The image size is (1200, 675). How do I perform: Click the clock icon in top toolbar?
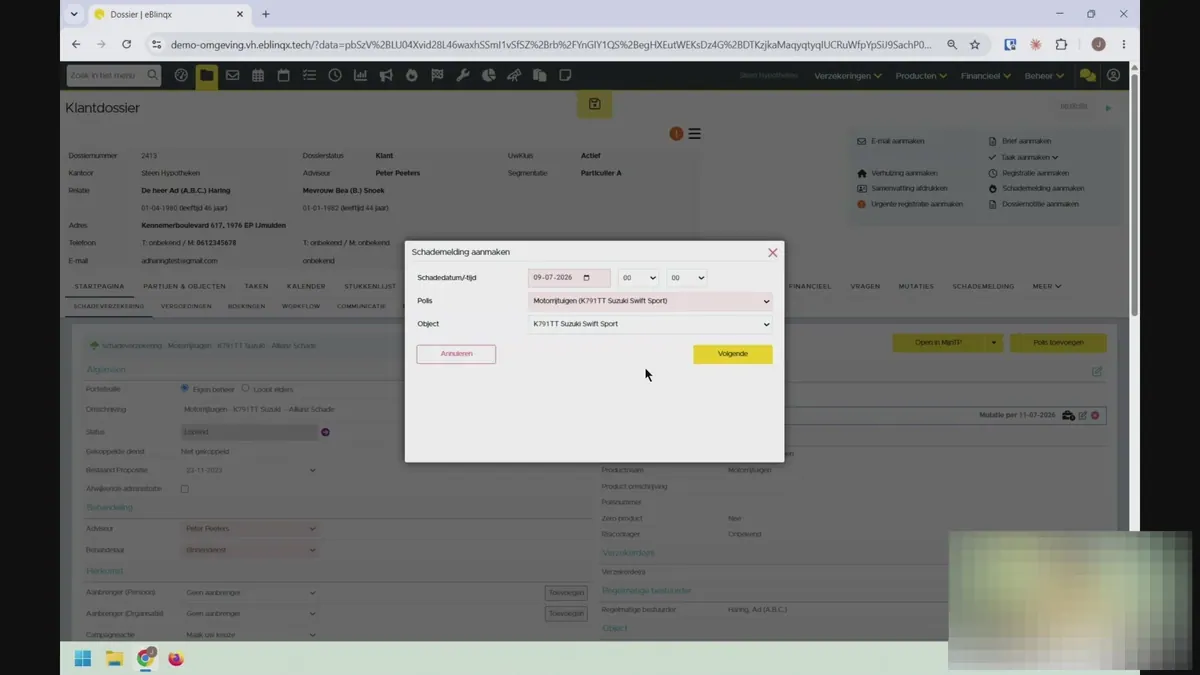pyautogui.click(x=335, y=75)
